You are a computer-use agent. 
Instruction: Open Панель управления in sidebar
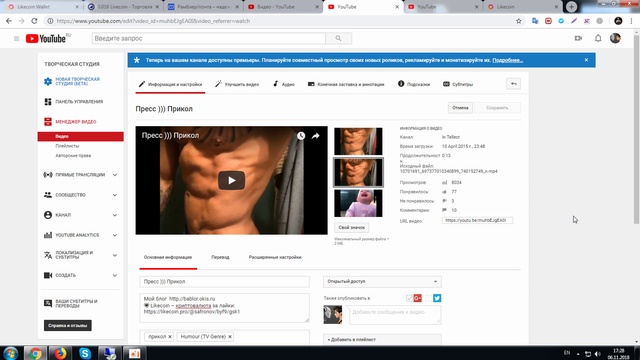coord(80,102)
